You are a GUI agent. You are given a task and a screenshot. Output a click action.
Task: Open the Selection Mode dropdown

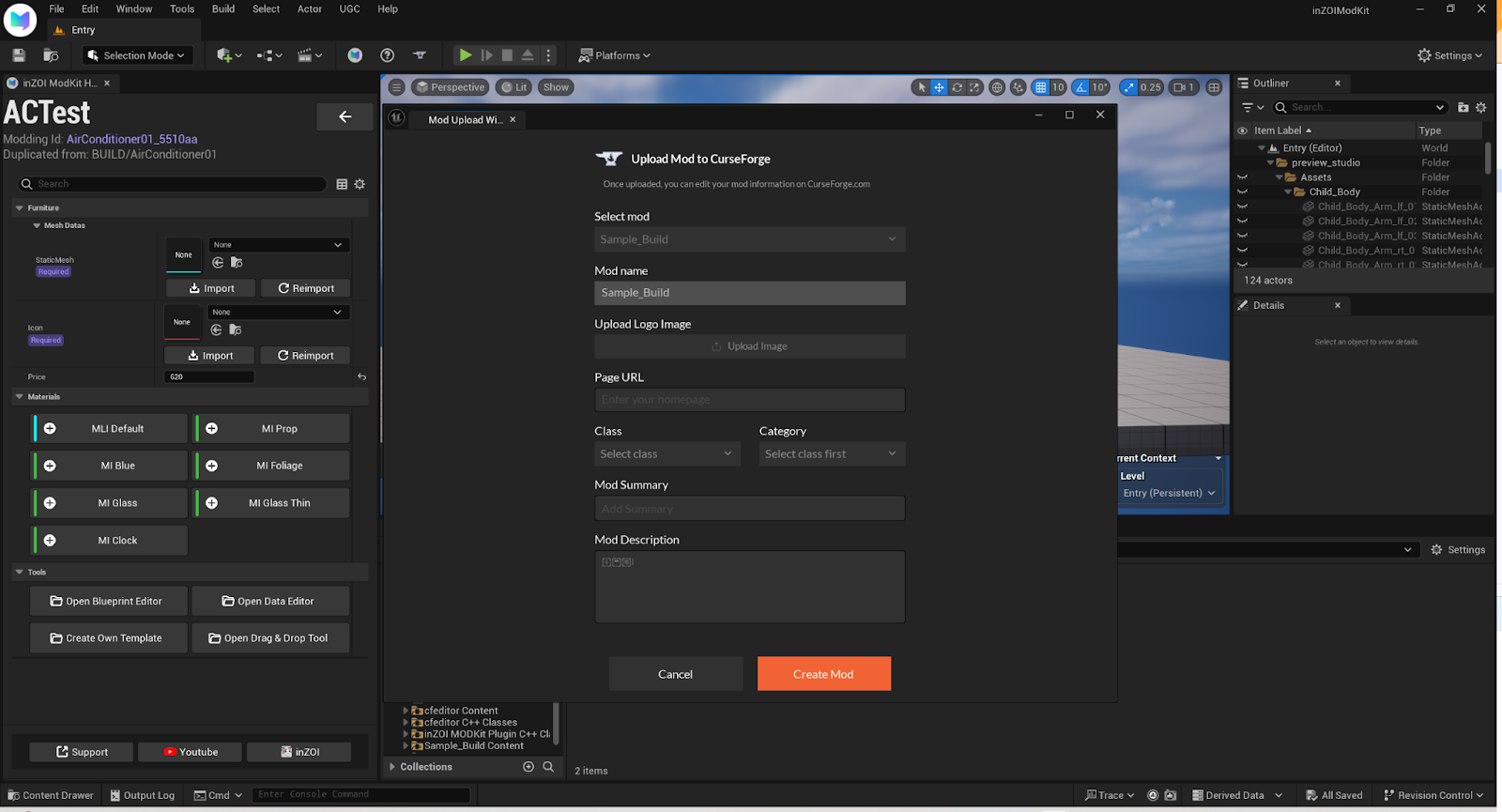(x=137, y=55)
